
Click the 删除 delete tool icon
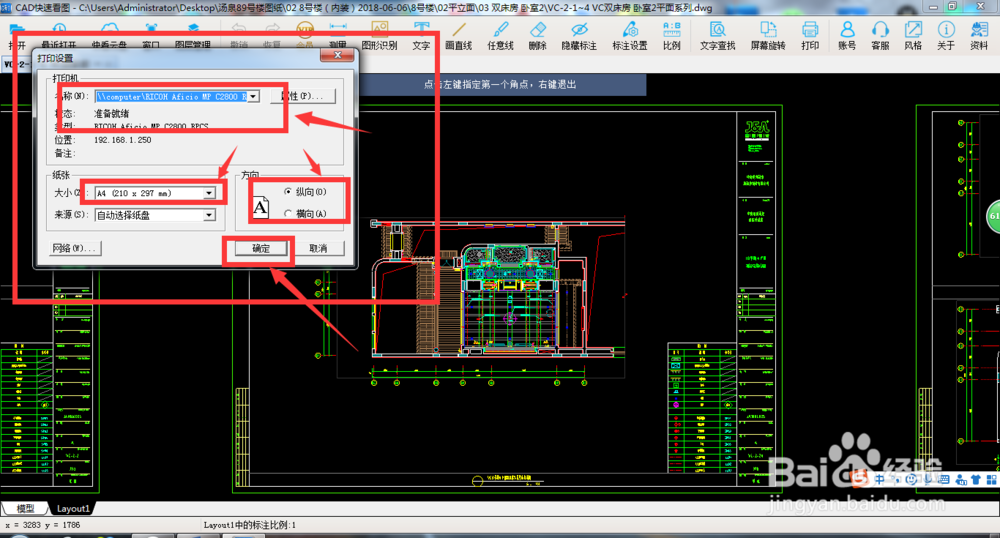point(537,34)
